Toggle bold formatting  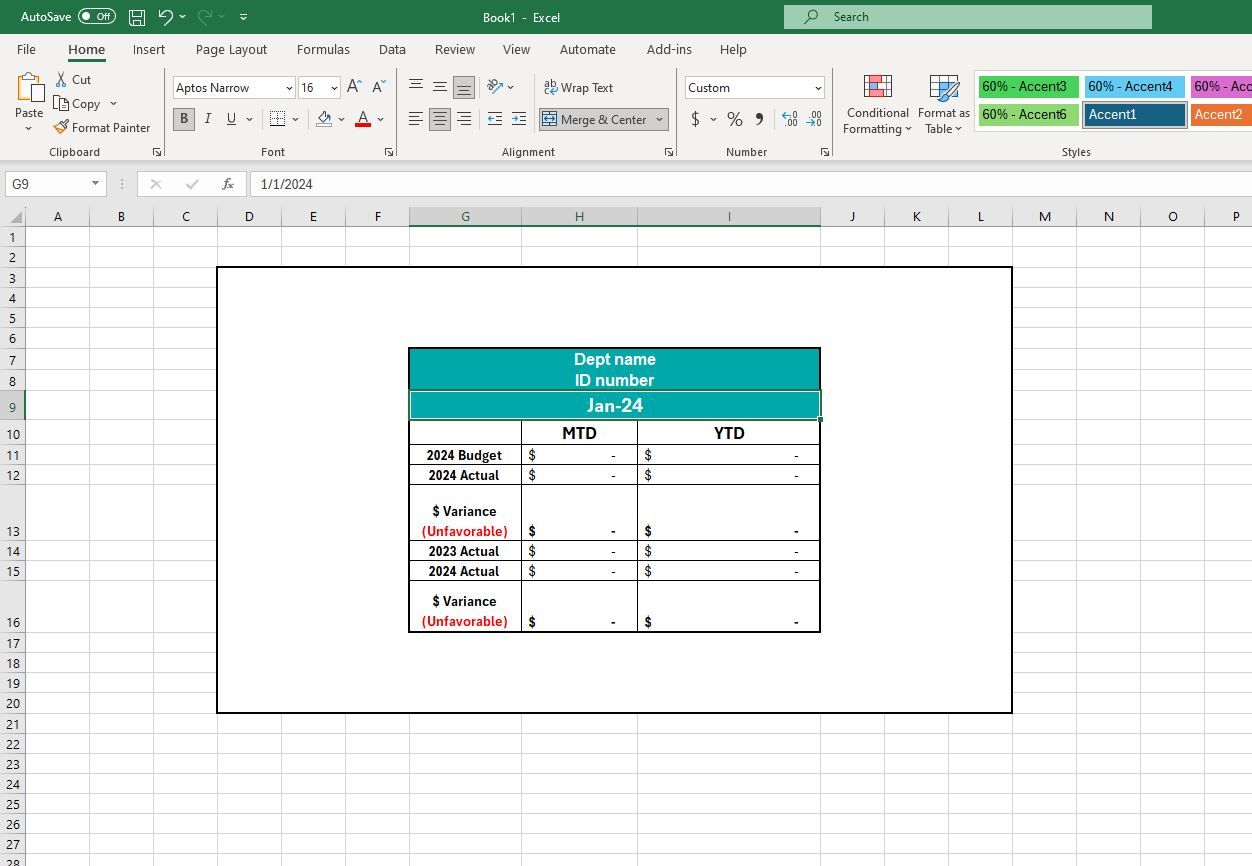click(183, 119)
